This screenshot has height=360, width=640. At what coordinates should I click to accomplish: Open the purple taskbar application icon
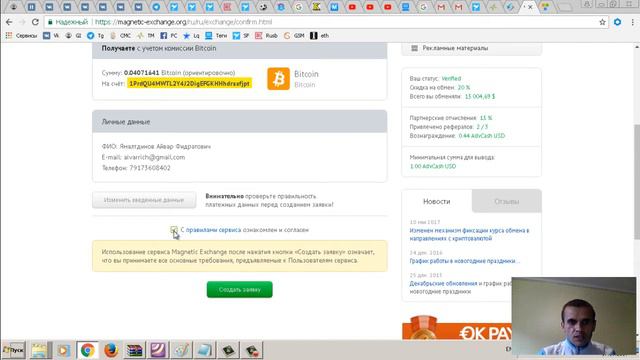click(158, 350)
